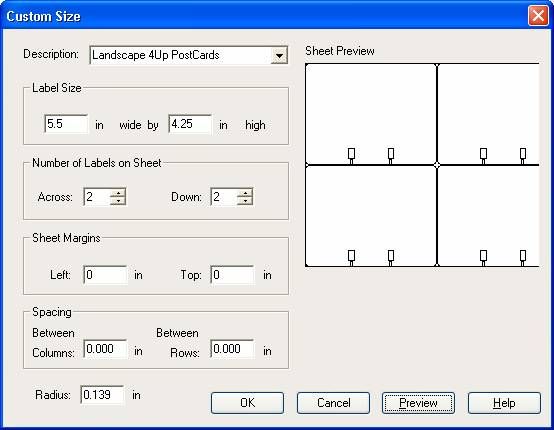This screenshot has height=430, width=554.
Task: Click the Between Columns spacing field
Action: click(105, 349)
